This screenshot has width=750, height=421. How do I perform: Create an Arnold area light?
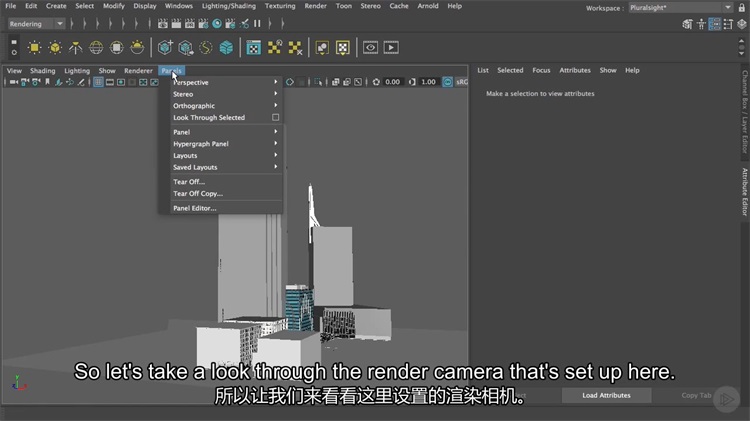pyautogui.click(x=117, y=47)
